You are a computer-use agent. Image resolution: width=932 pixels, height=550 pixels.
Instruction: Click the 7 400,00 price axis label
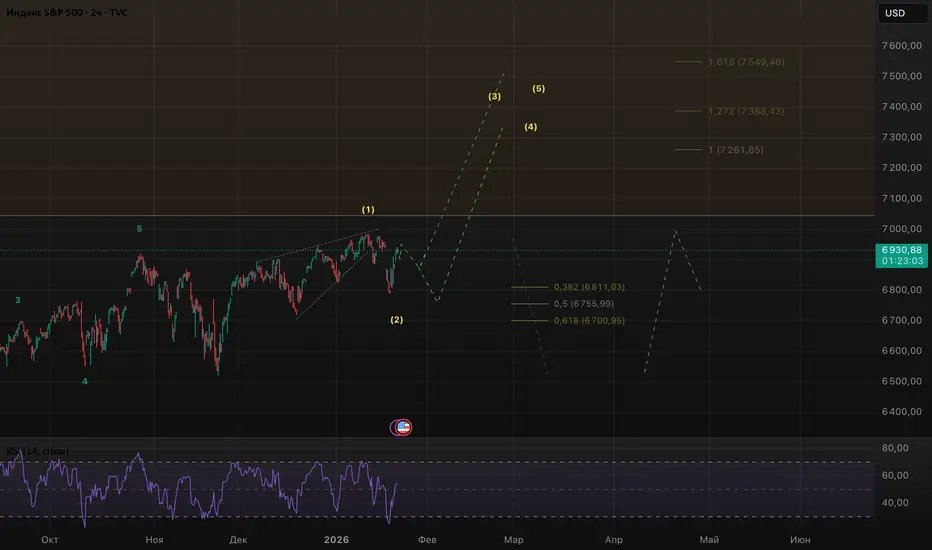click(x=902, y=106)
